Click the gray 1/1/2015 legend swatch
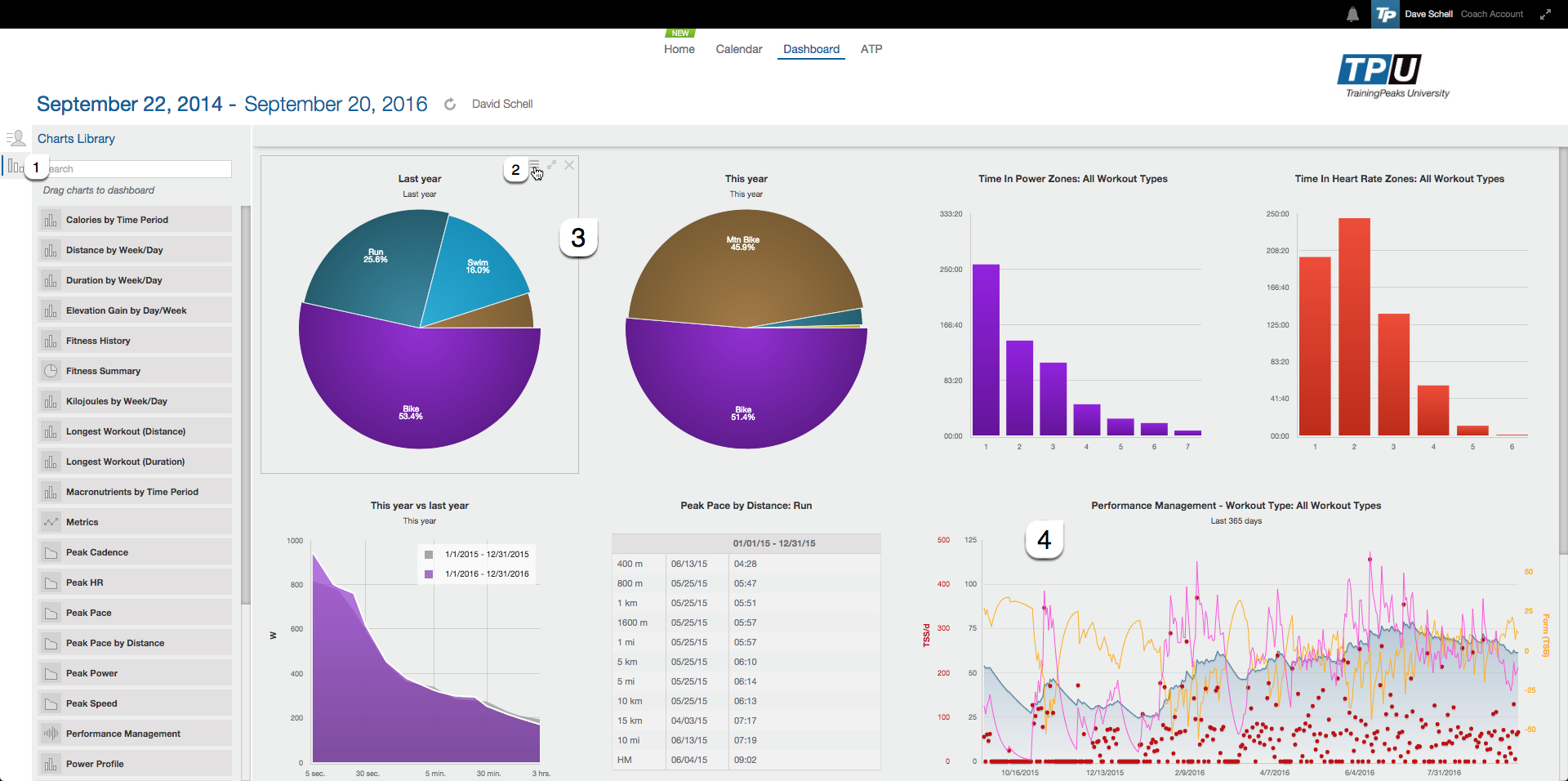The height and width of the screenshot is (781, 1568). point(429,555)
